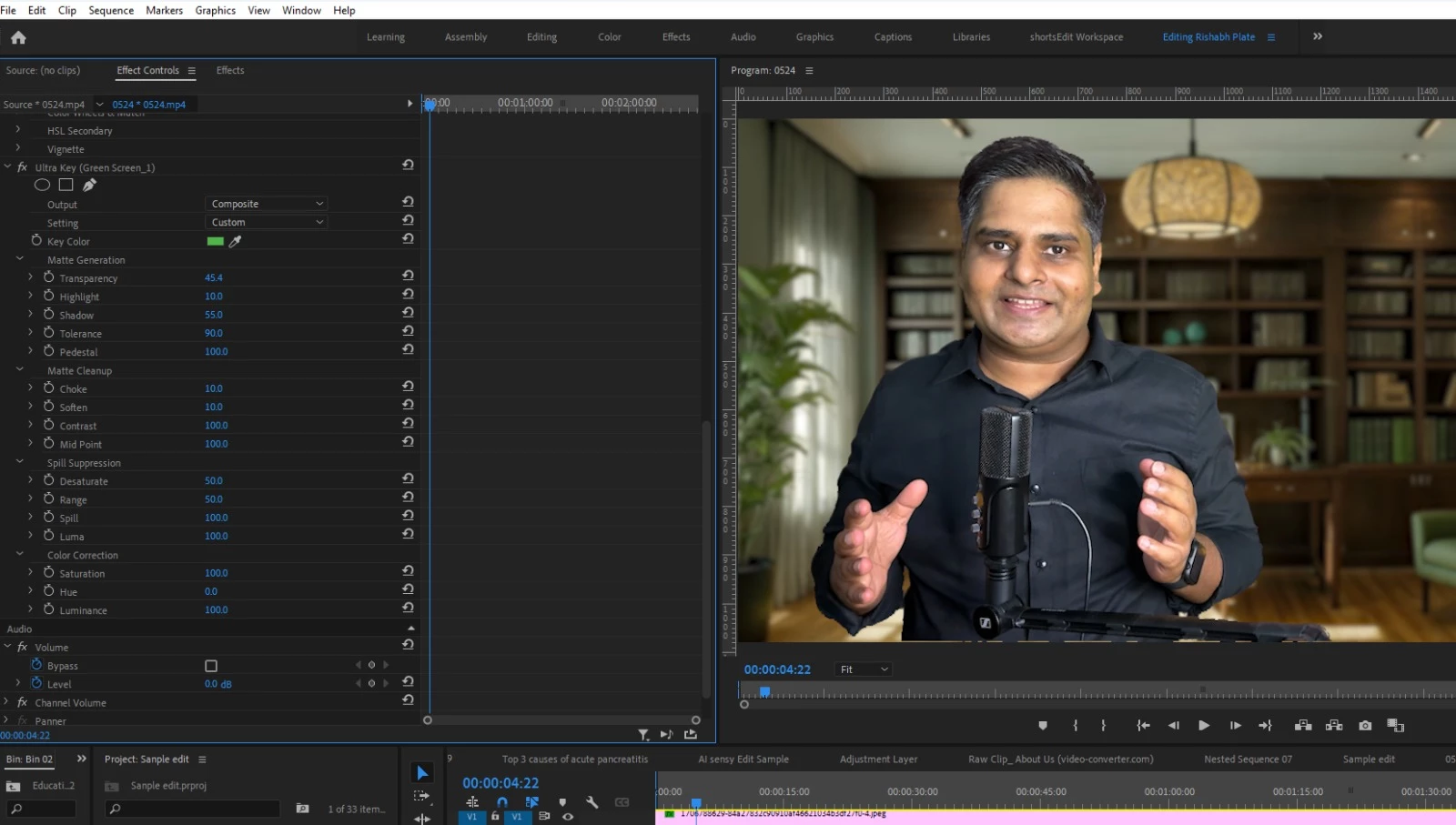Viewport: 1456px width, 825px height.
Task: Toggle the Ultra Key fx switch
Action: coord(23,167)
